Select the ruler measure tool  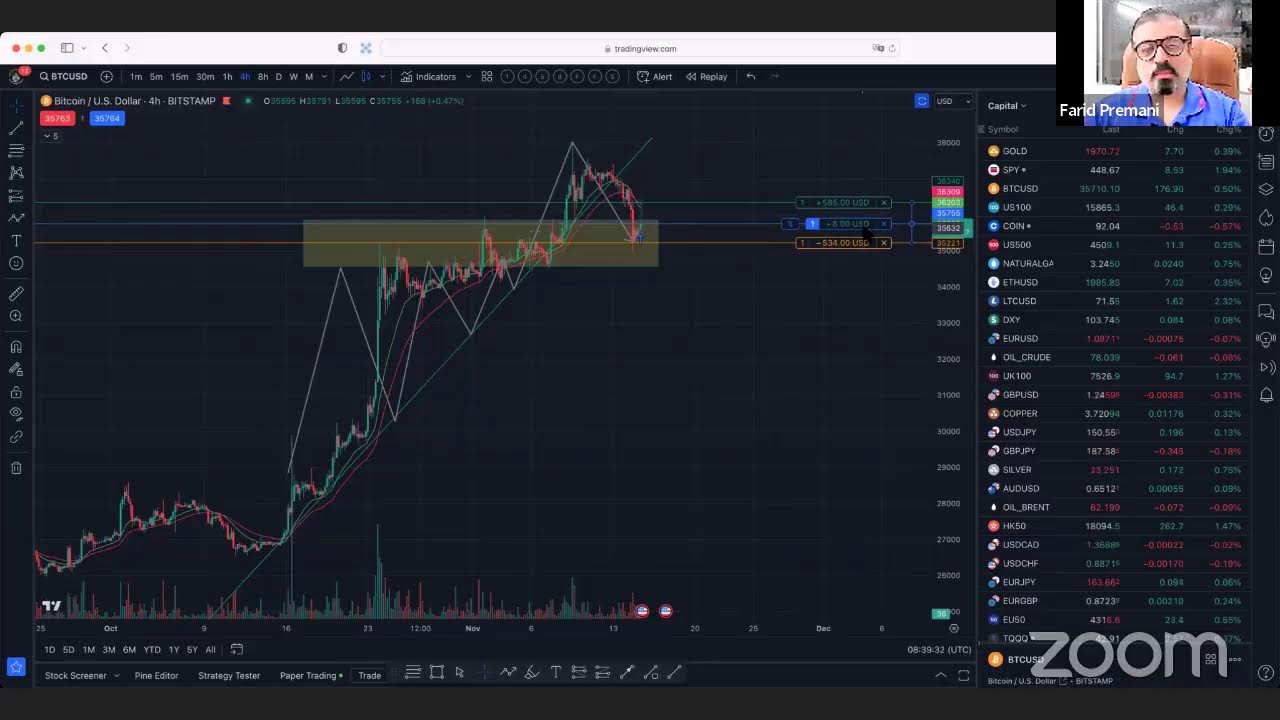click(x=16, y=294)
